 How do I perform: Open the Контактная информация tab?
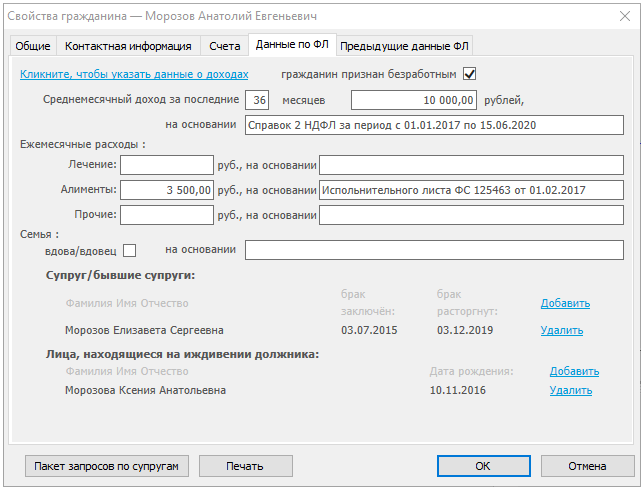(x=128, y=46)
